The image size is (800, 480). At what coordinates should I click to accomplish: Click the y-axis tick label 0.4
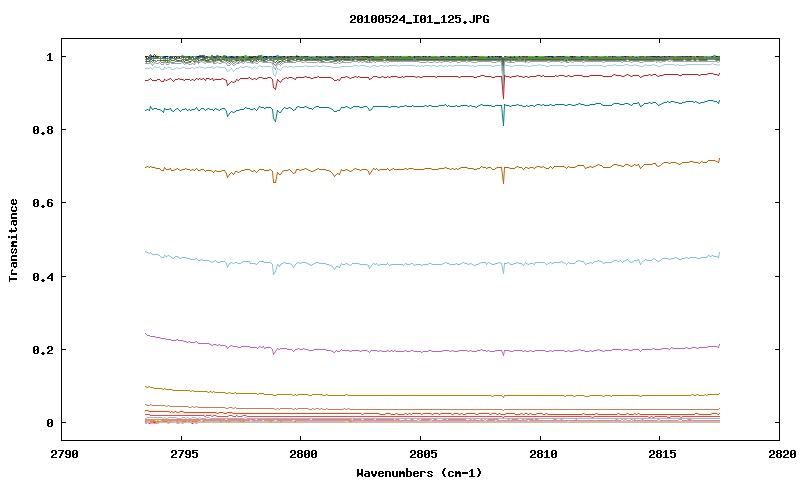(43, 276)
